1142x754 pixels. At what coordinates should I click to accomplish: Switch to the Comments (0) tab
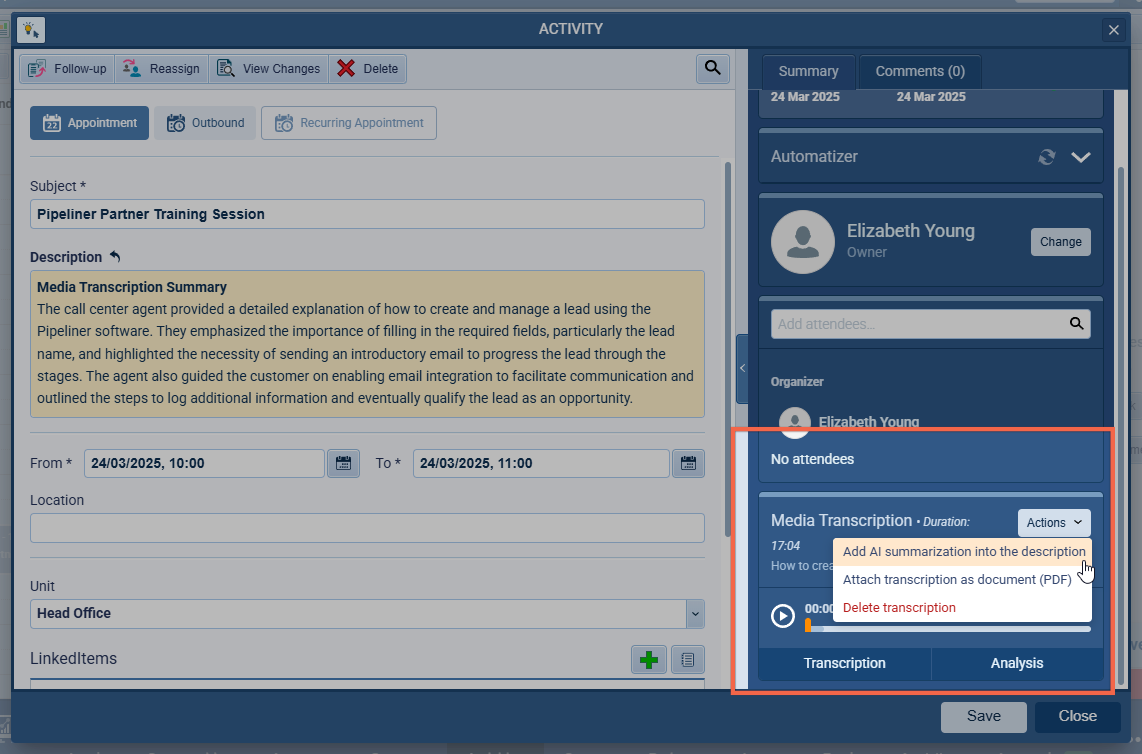[x=919, y=71]
